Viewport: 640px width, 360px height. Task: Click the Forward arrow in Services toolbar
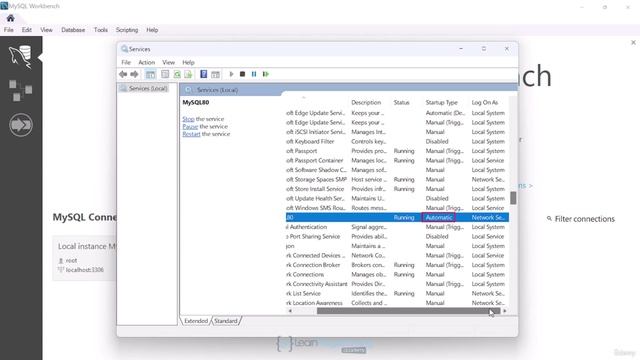(134, 74)
